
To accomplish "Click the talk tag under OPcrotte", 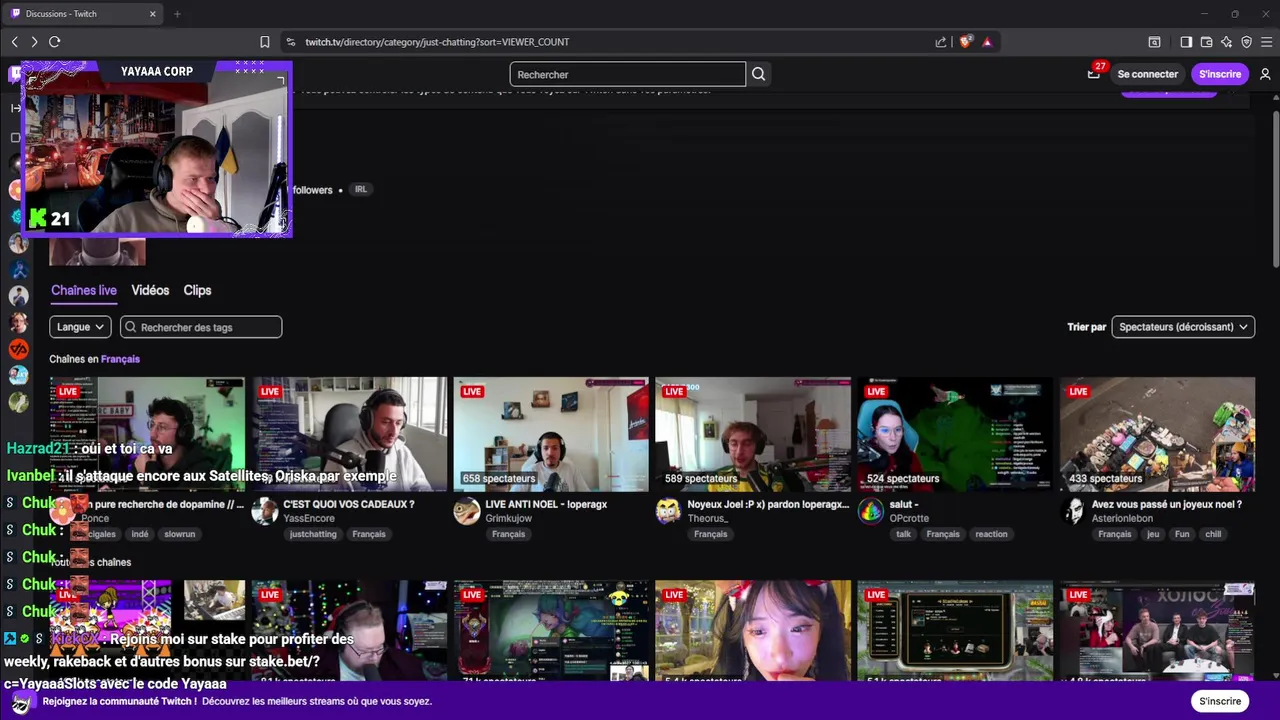I will [x=904, y=534].
